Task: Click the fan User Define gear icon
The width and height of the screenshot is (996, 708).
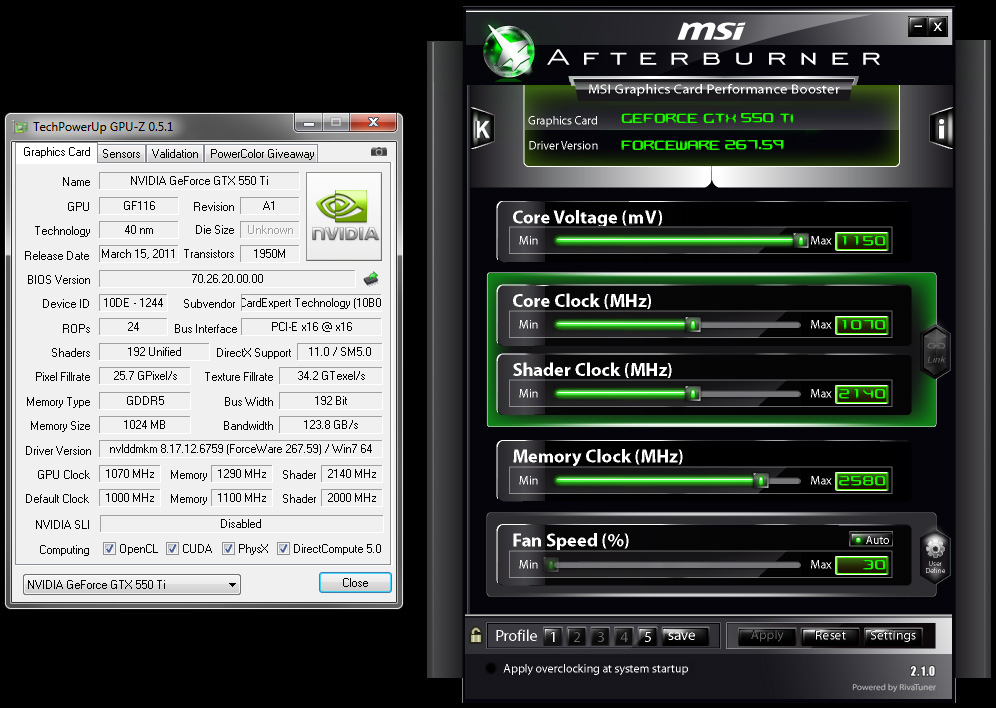Action: tap(935, 556)
